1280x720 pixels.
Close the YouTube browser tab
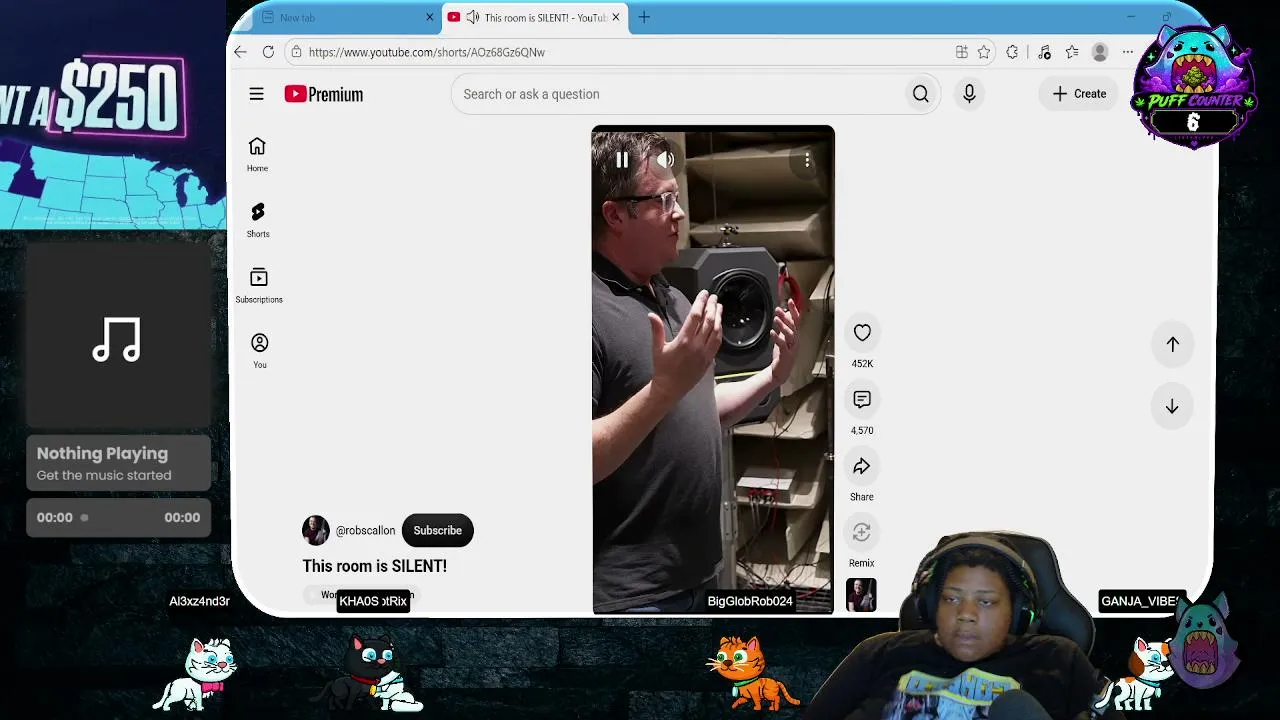click(x=616, y=17)
